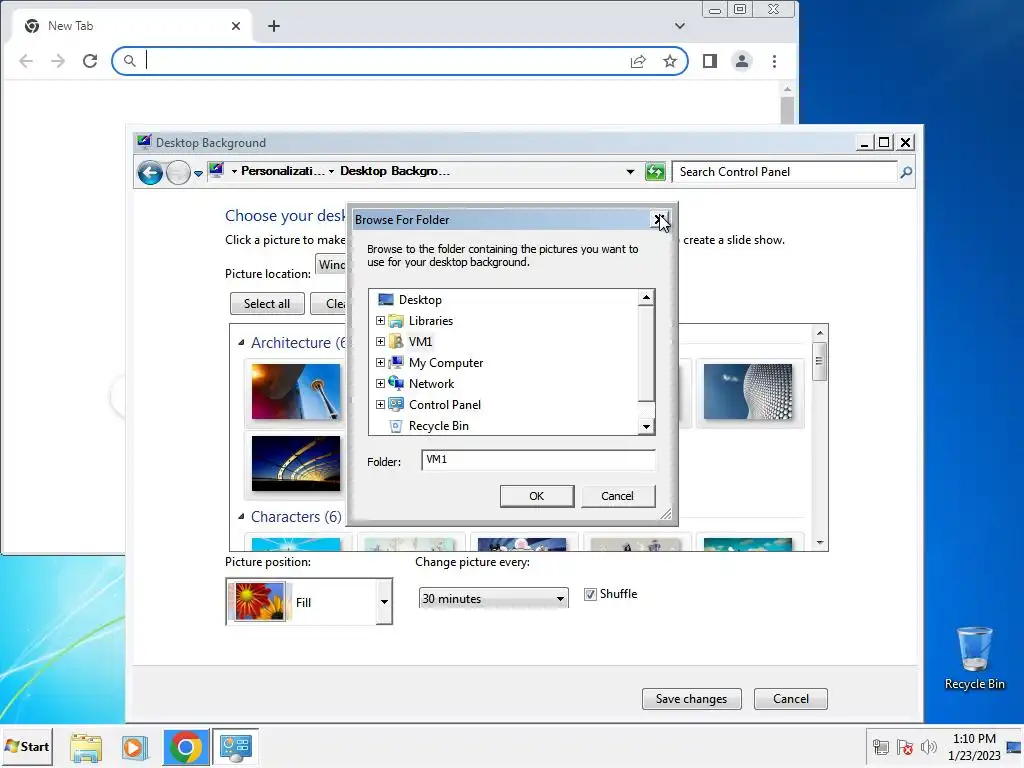The width and height of the screenshot is (1024, 768).
Task: Open address bar history dropdown
Action: (630, 172)
